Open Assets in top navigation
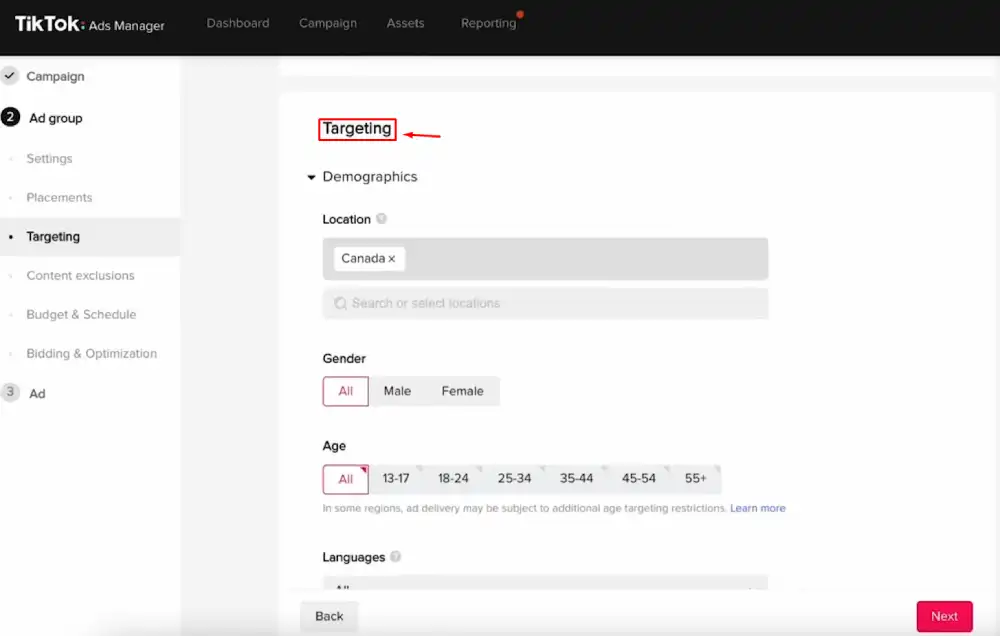Image resolution: width=1000 pixels, height=636 pixels. pyautogui.click(x=405, y=24)
